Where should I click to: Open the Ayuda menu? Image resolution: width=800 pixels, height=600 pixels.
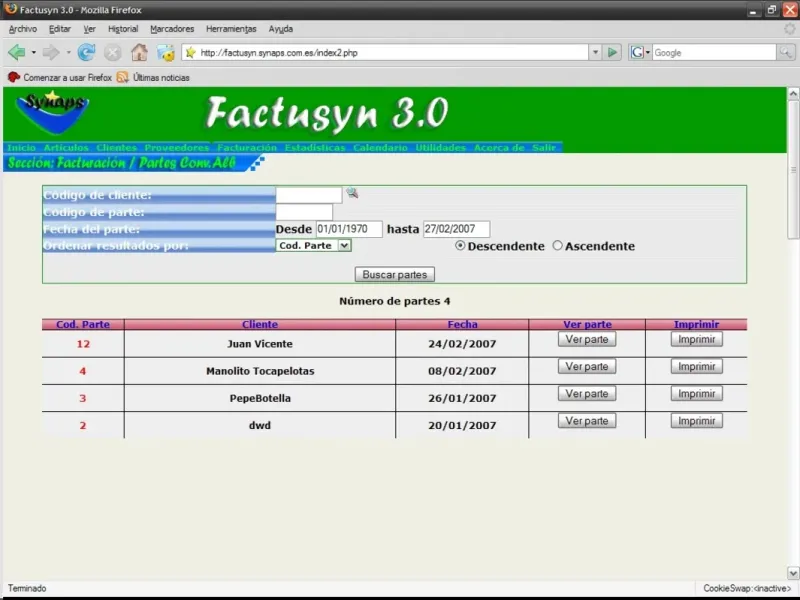tap(281, 29)
